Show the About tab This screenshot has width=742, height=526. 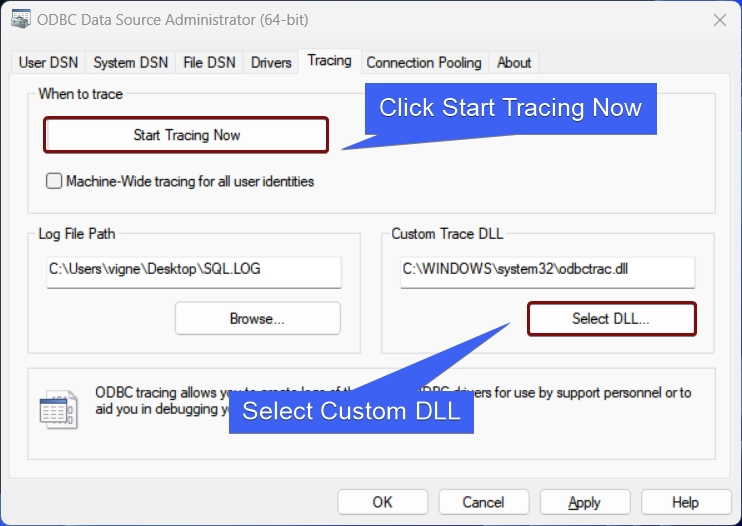click(514, 62)
